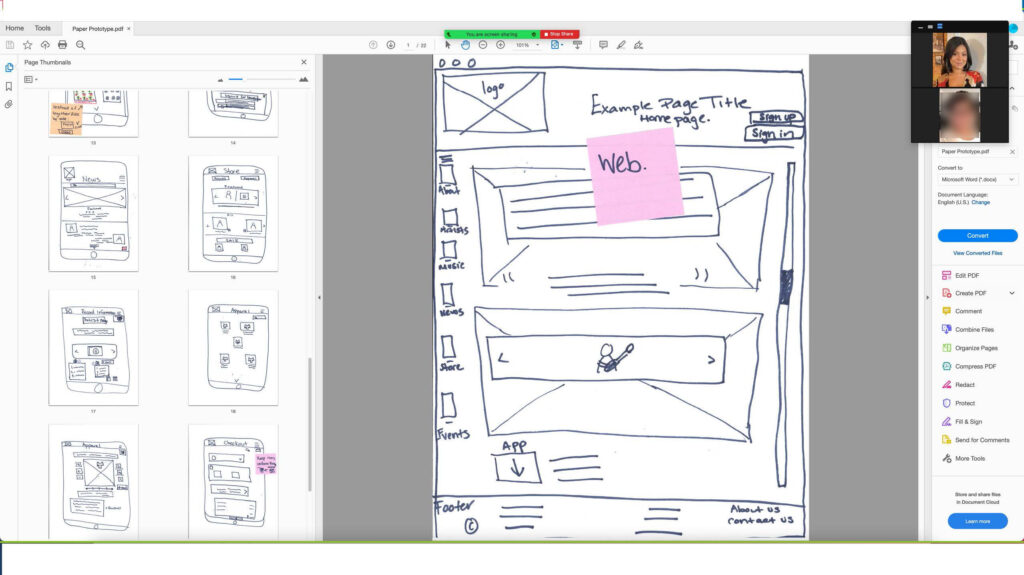The width and height of the screenshot is (1024, 575).
Task: Click Change document language link
Action: [980, 203]
